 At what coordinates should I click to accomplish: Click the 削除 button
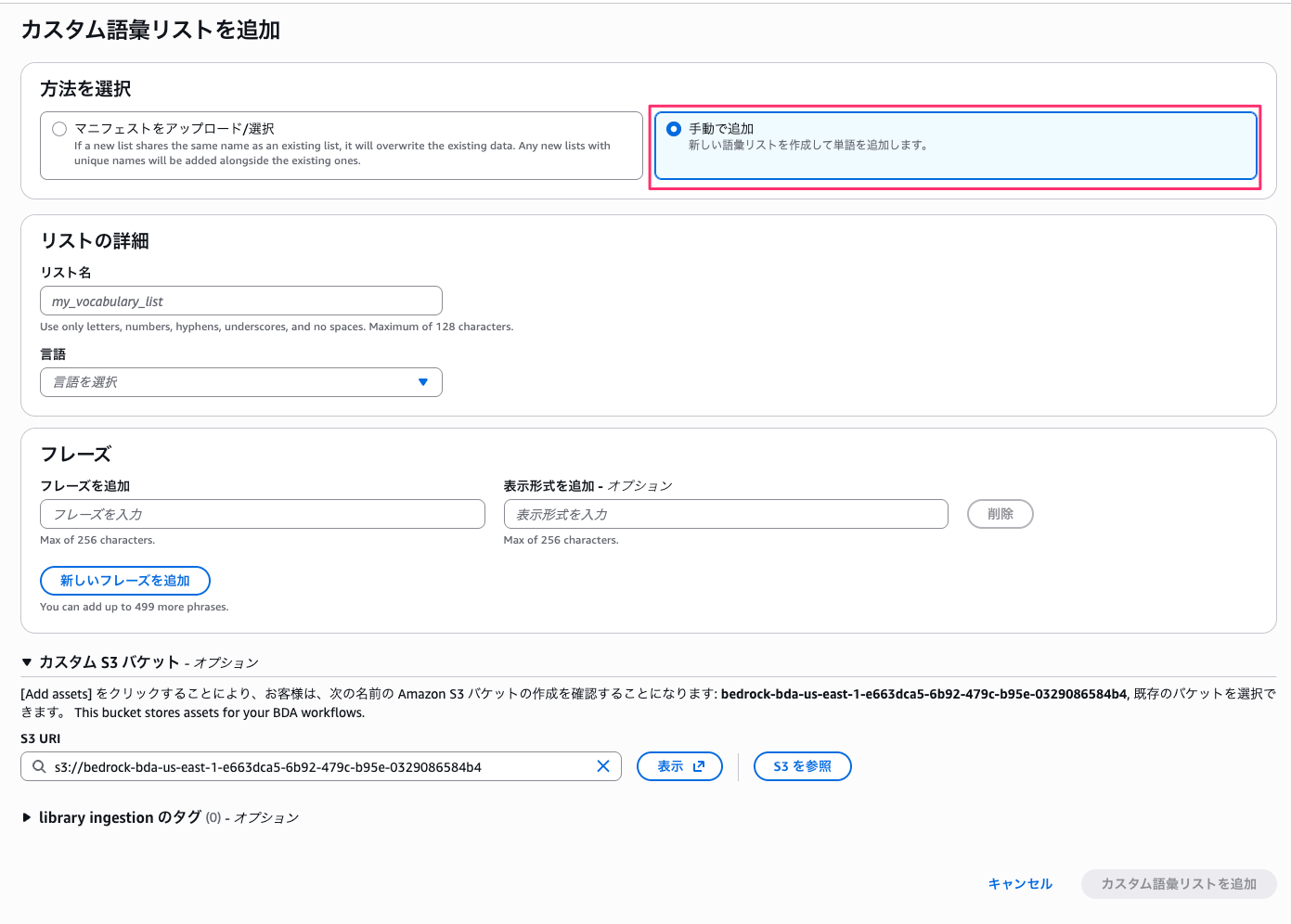(x=1000, y=514)
